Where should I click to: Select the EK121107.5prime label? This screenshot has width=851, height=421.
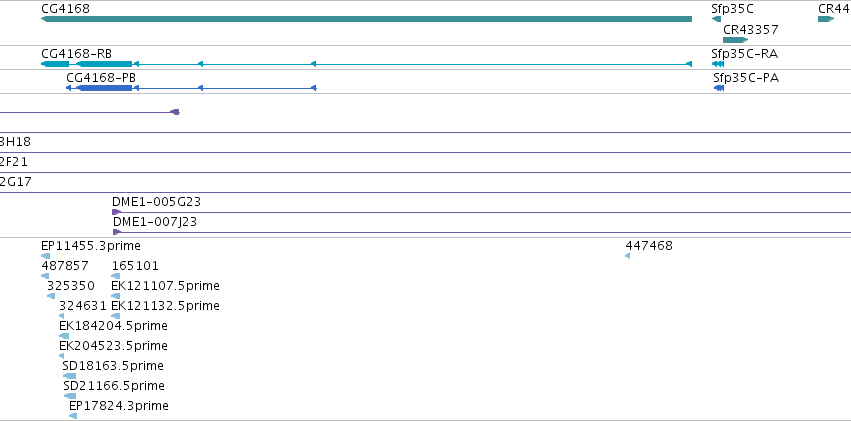(x=166, y=286)
